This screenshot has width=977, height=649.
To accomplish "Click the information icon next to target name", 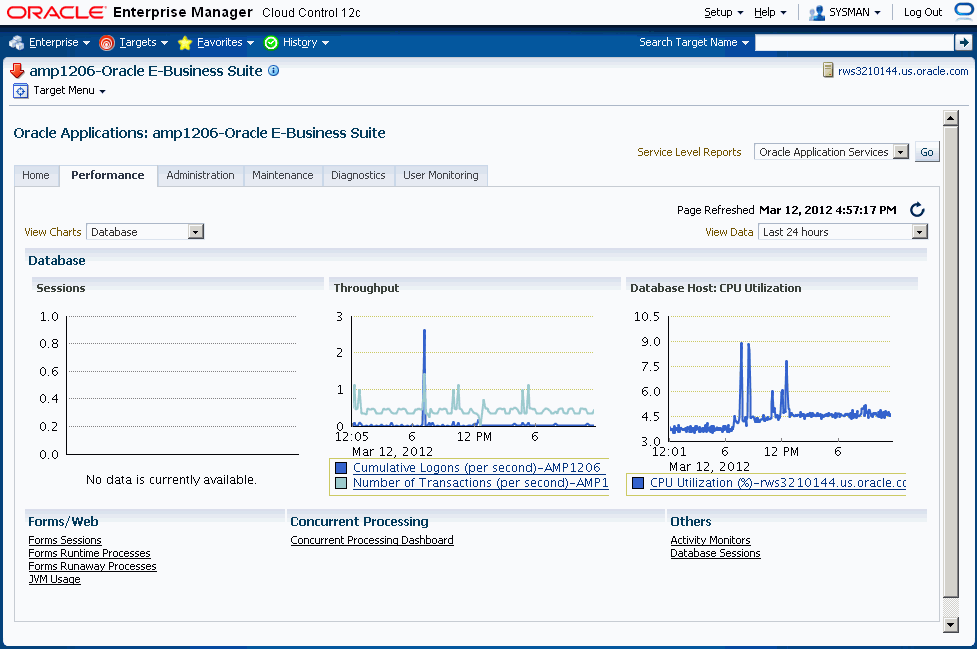I will 274,70.
